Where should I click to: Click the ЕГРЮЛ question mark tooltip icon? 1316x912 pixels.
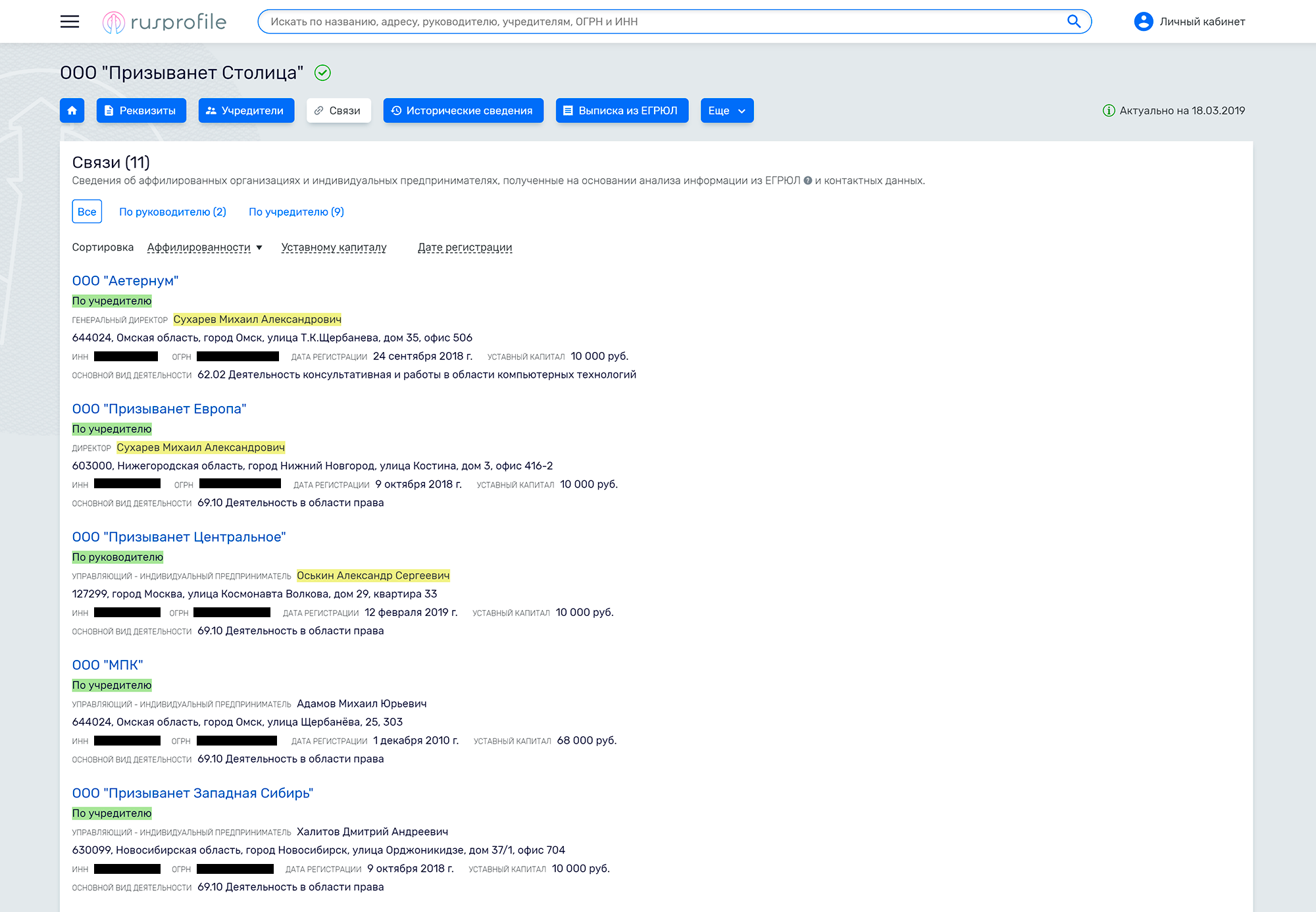808,180
